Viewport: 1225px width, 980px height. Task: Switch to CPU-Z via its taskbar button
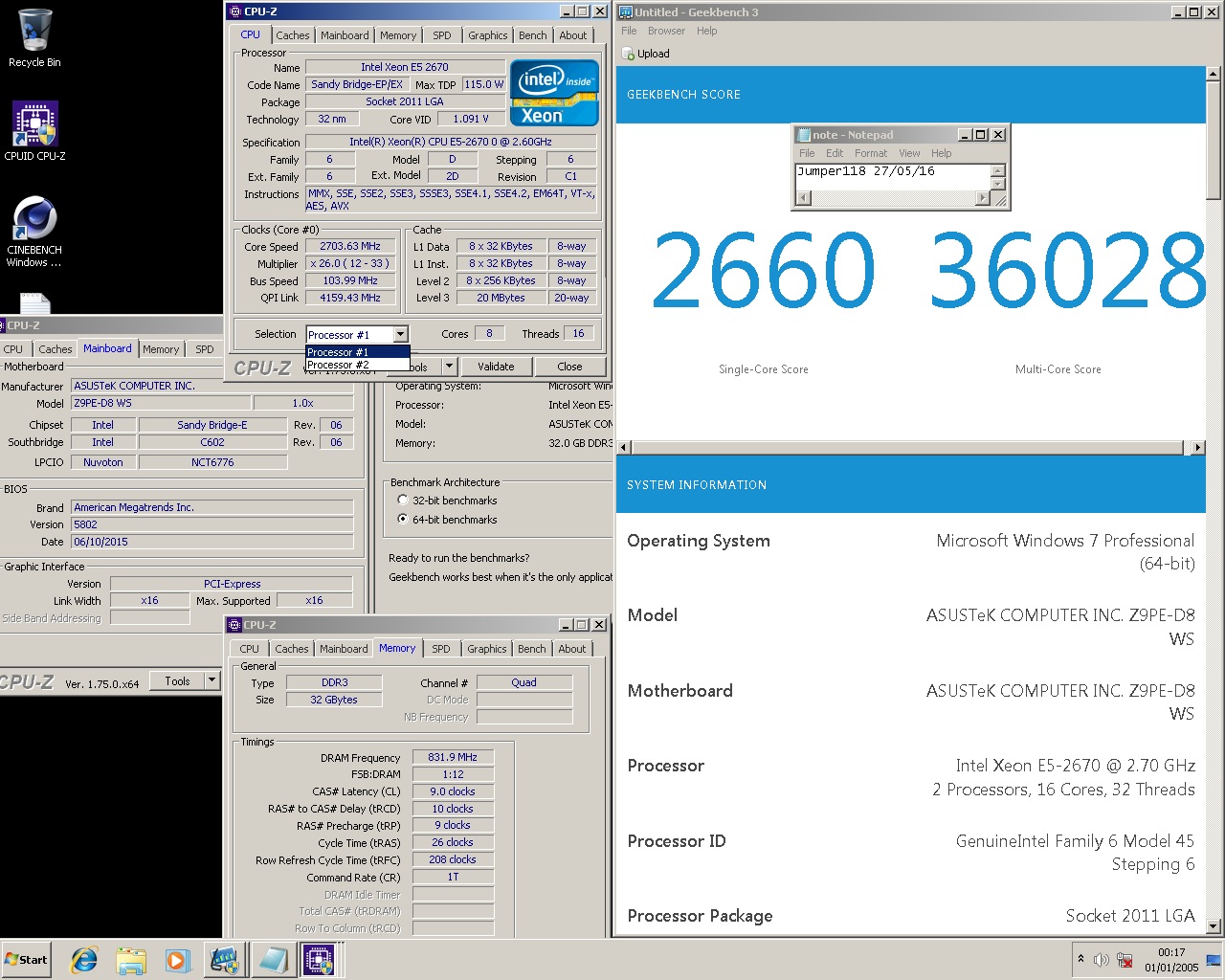pos(319,960)
